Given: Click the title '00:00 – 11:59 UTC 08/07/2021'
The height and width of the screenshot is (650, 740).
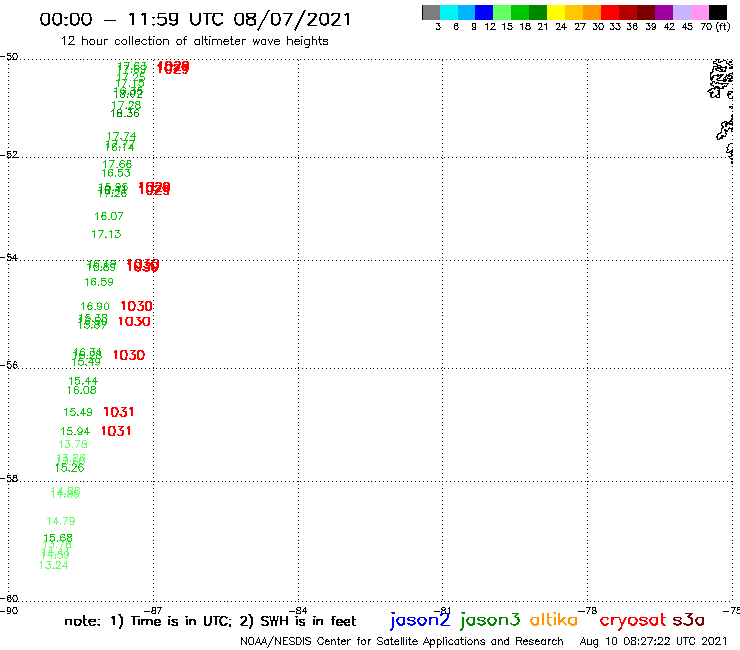Looking at the screenshot, I should pyautogui.click(x=195, y=20).
